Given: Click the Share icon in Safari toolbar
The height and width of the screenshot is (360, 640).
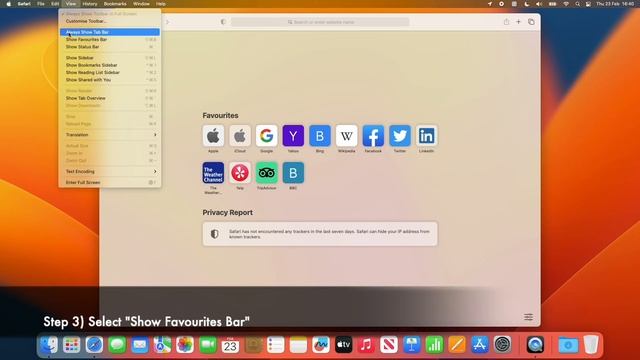Looking at the screenshot, I should pos(506,22).
